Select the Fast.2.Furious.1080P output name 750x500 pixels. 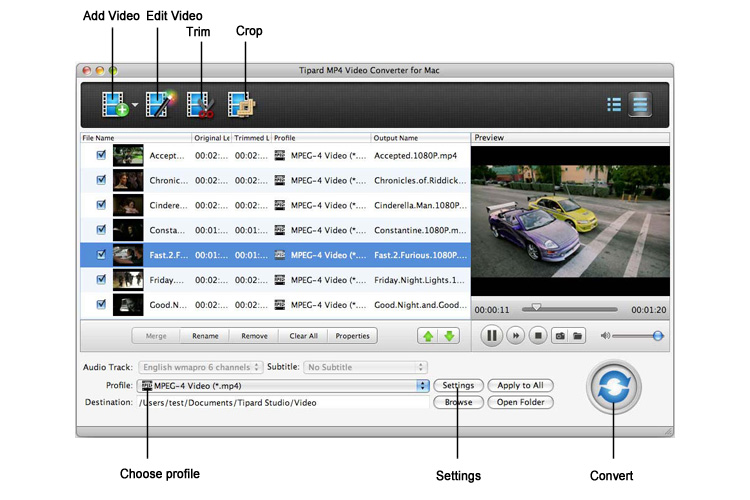(420, 255)
